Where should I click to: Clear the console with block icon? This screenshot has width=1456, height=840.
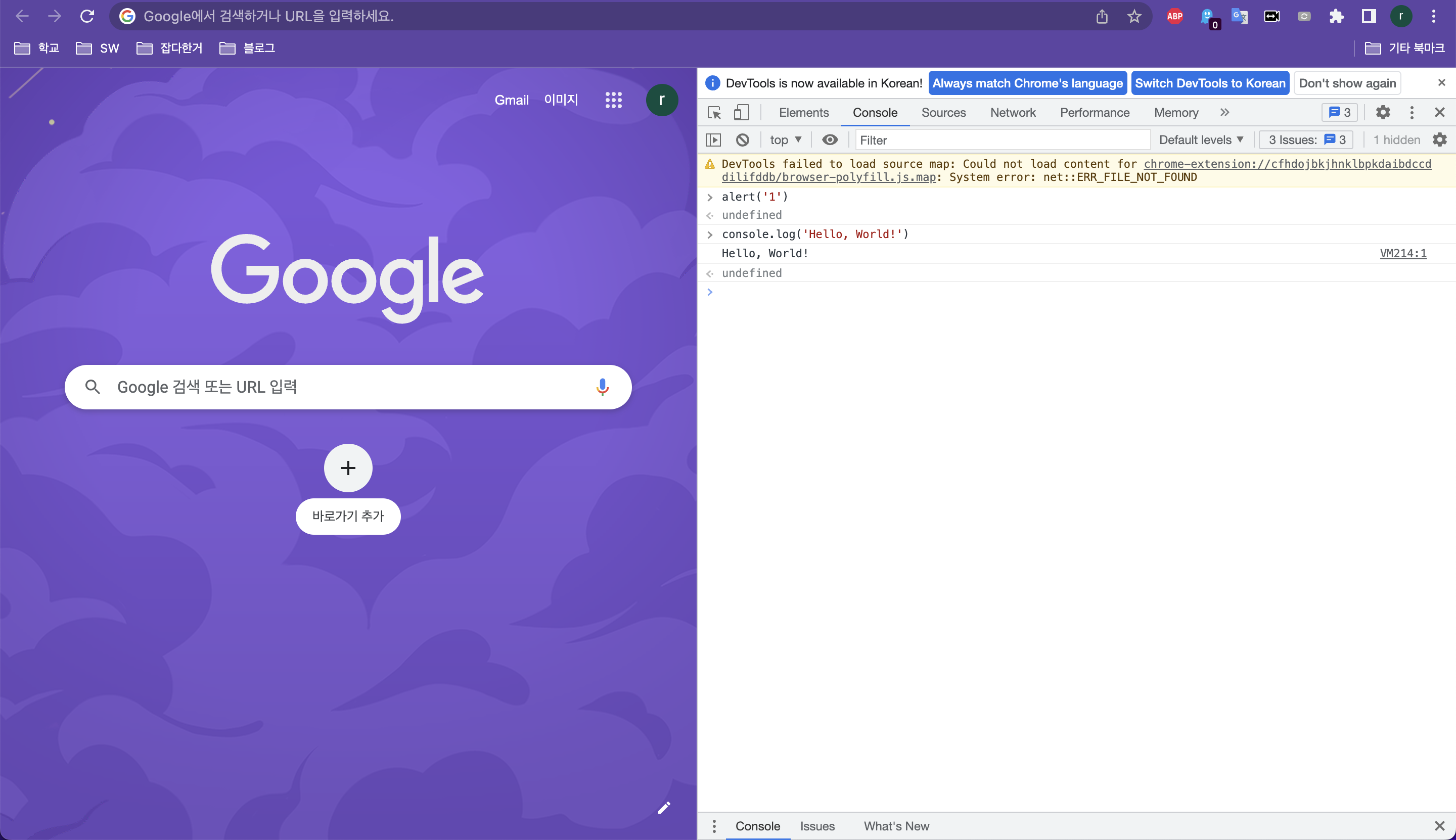(x=742, y=139)
